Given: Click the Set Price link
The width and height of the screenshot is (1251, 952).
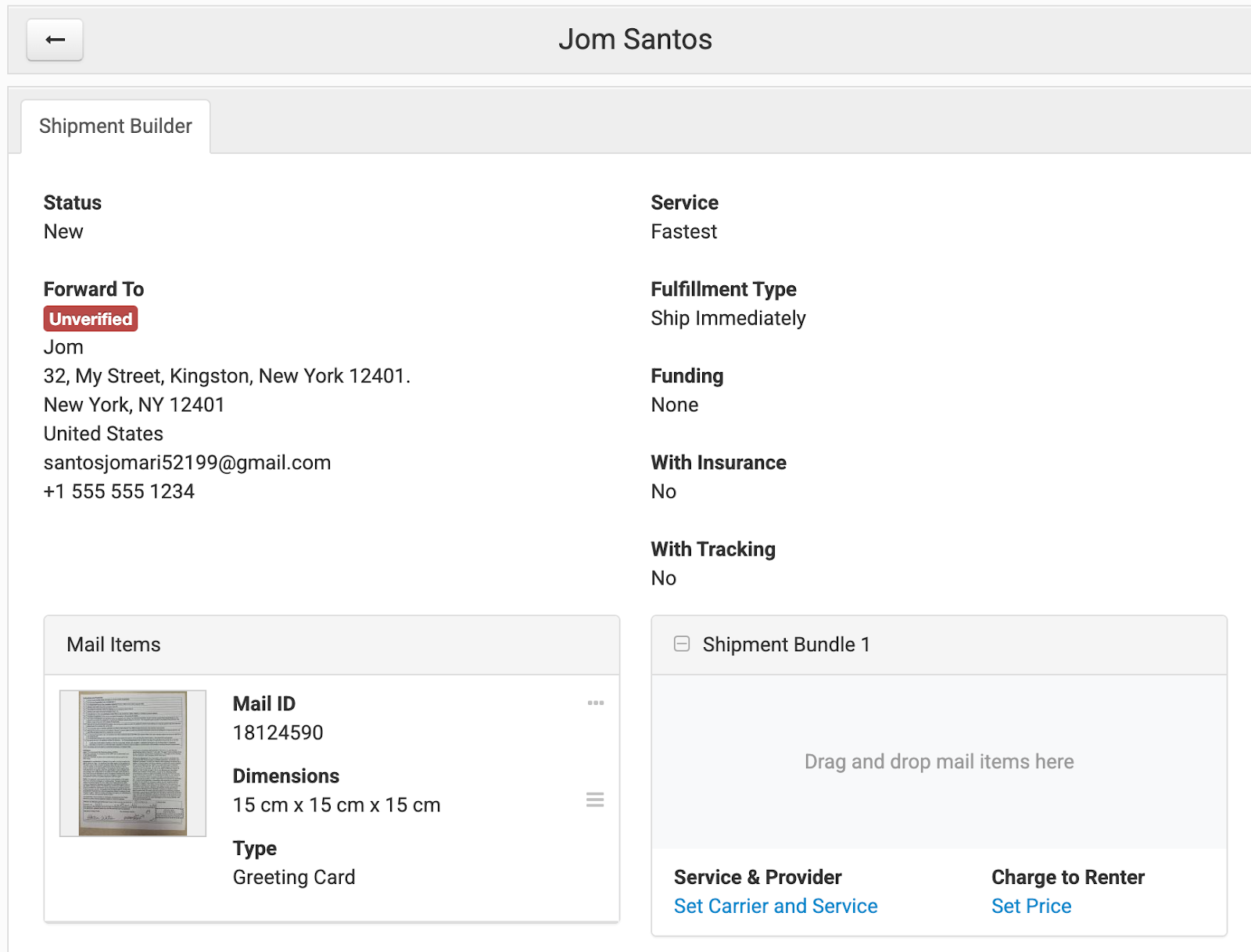Looking at the screenshot, I should pos(1031,906).
